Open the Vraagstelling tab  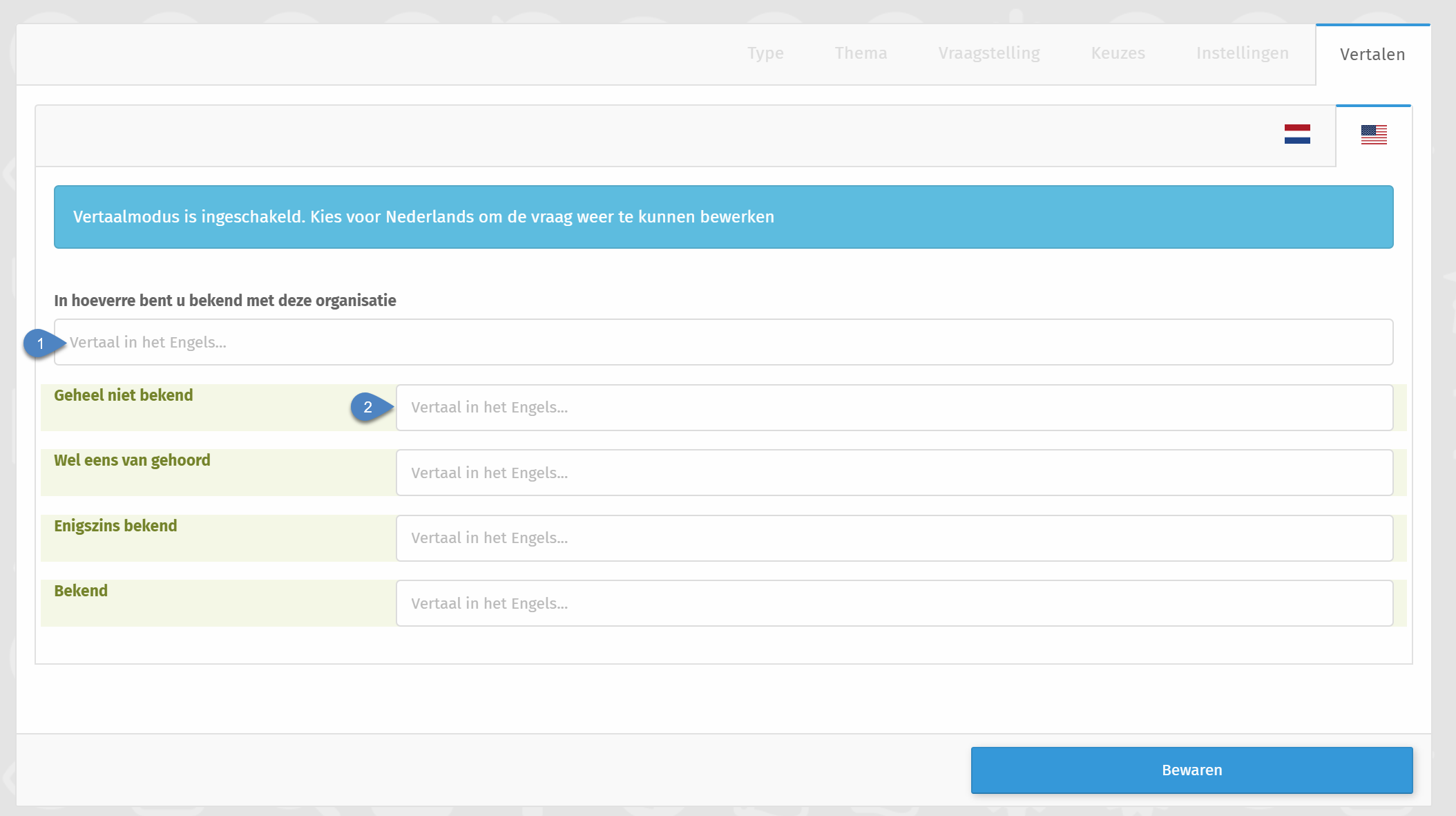tap(988, 53)
